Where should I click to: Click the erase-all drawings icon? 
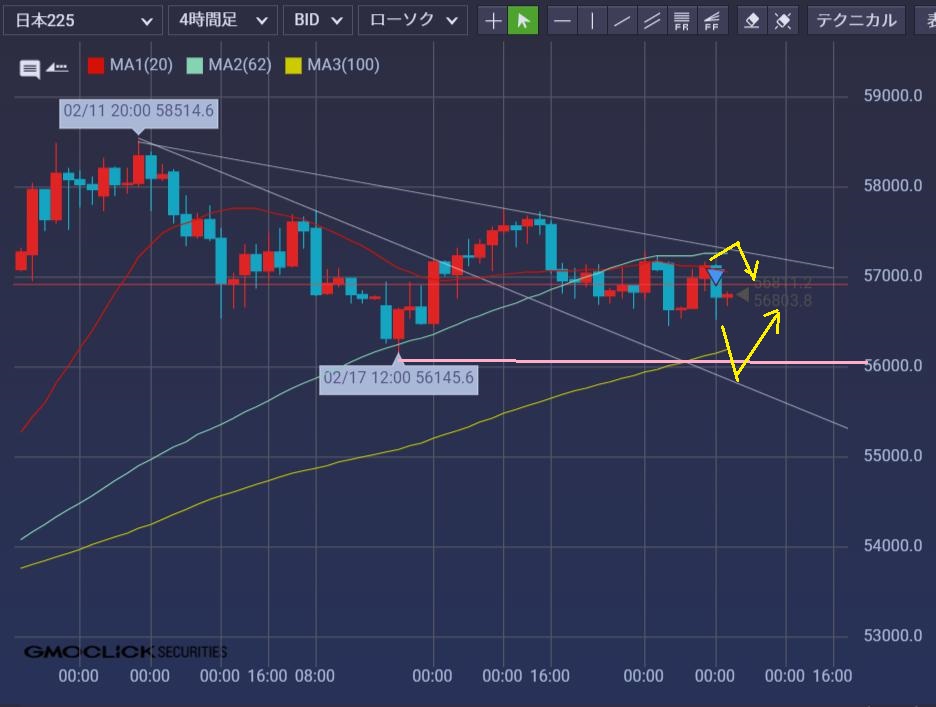(x=784, y=20)
